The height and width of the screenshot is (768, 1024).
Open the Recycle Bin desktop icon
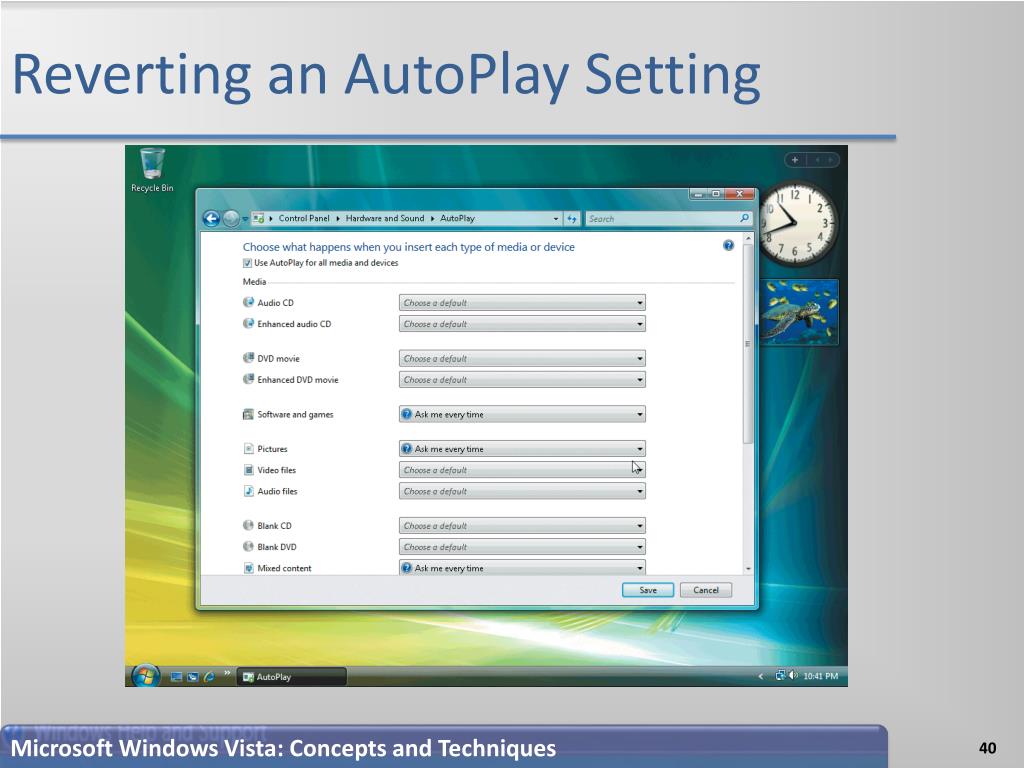(152, 170)
